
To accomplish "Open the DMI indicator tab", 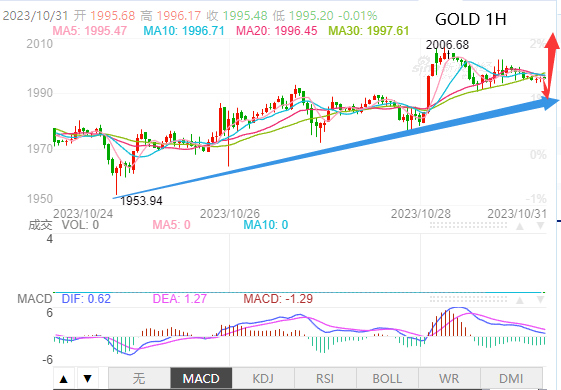I will [511, 378].
